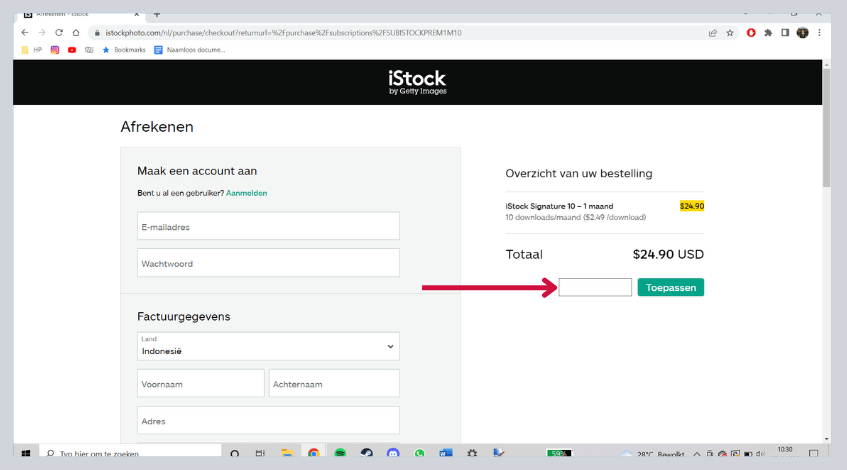
Task: Open the Chrome three-dot menu
Action: coord(819,33)
